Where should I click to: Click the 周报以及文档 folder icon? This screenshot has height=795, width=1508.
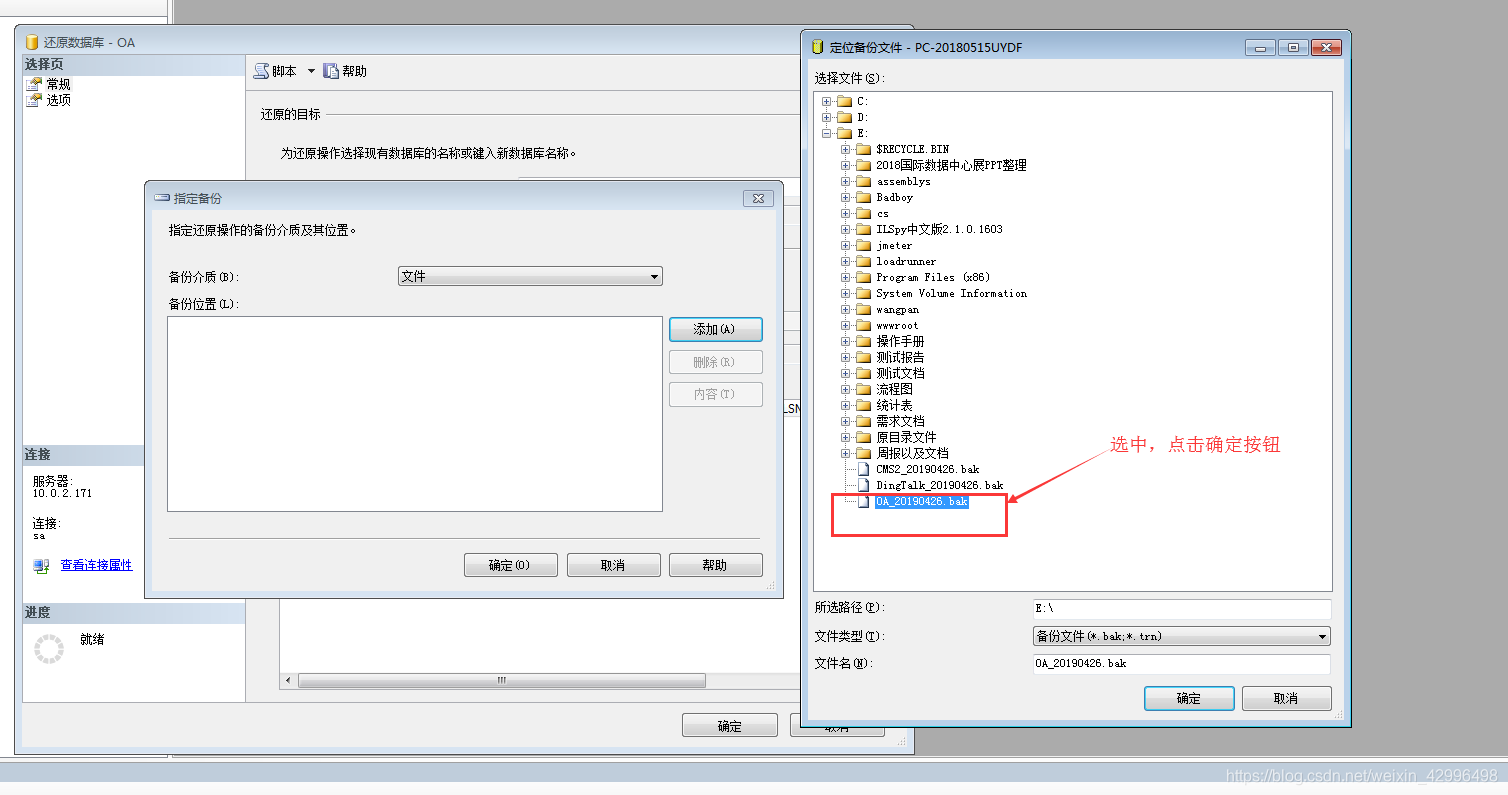coord(863,453)
